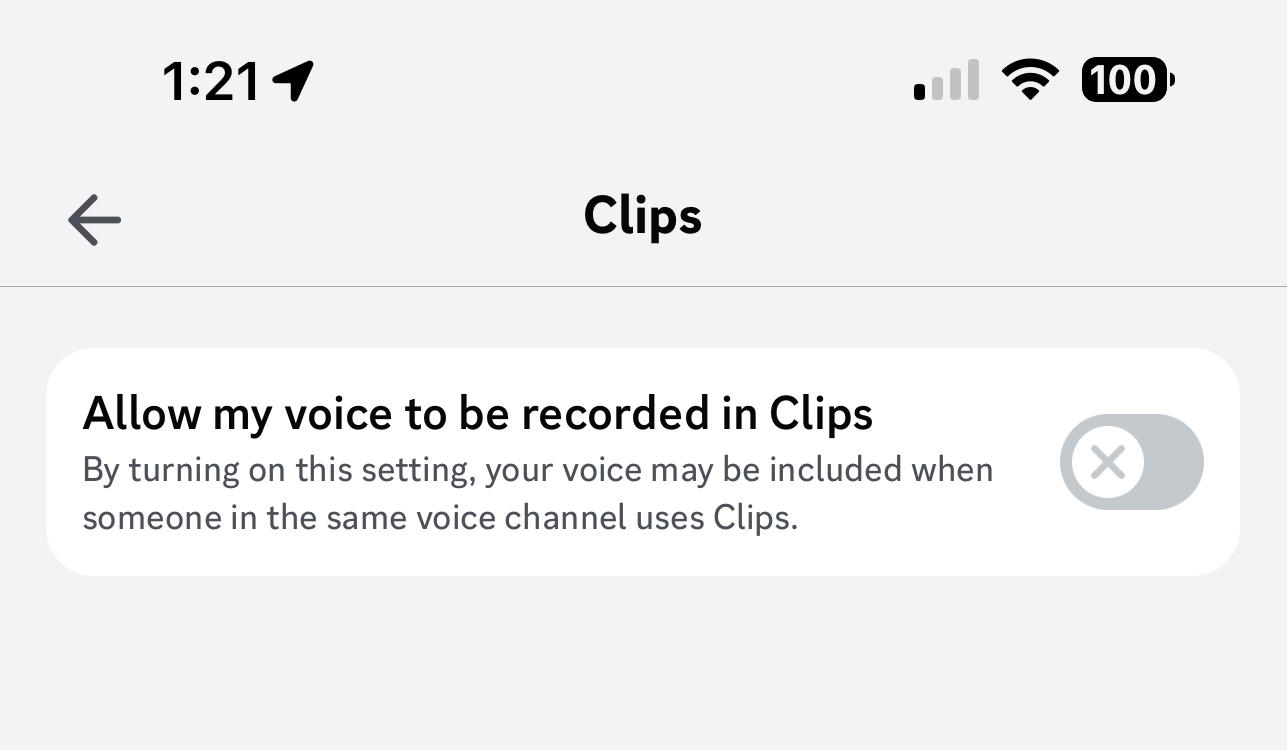Select the white voice recording settings card
1287x750 pixels.
pyautogui.click(x=643, y=462)
